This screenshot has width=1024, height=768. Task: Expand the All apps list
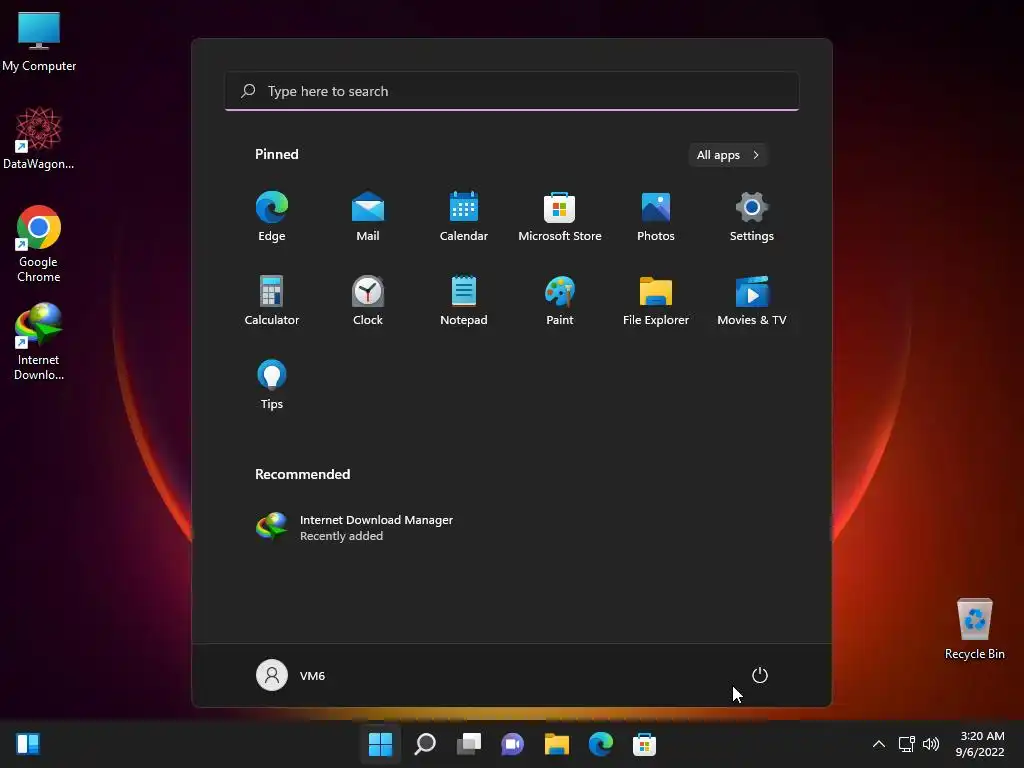(x=728, y=155)
